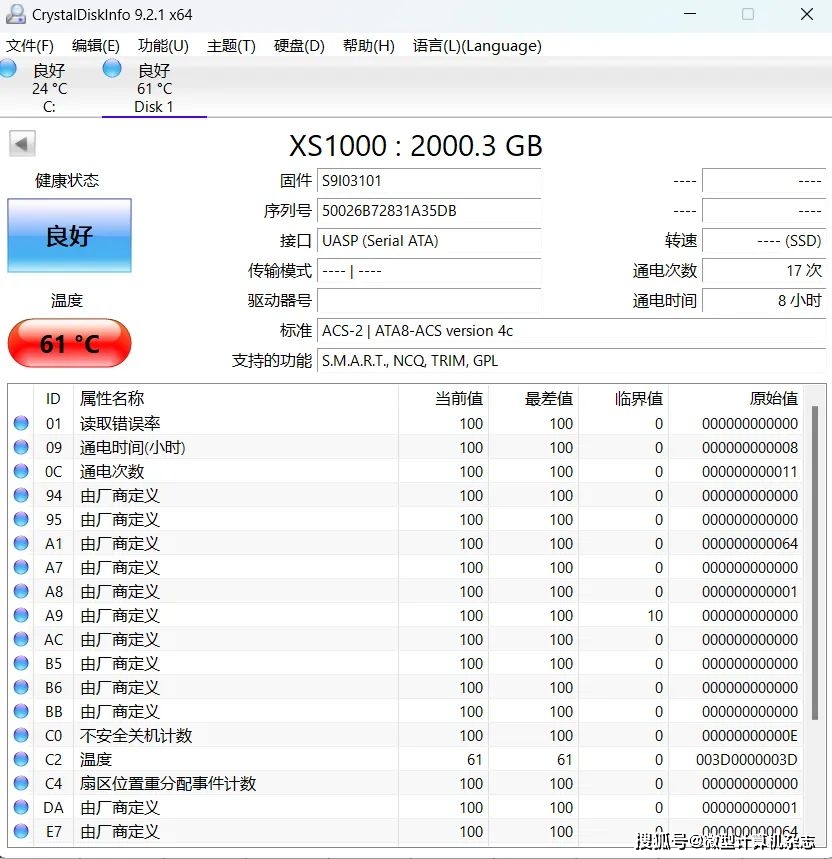The width and height of the screenshot is (832, 859).
Task: Click status icon for C2 温度 row
Action: pos(21,760)
